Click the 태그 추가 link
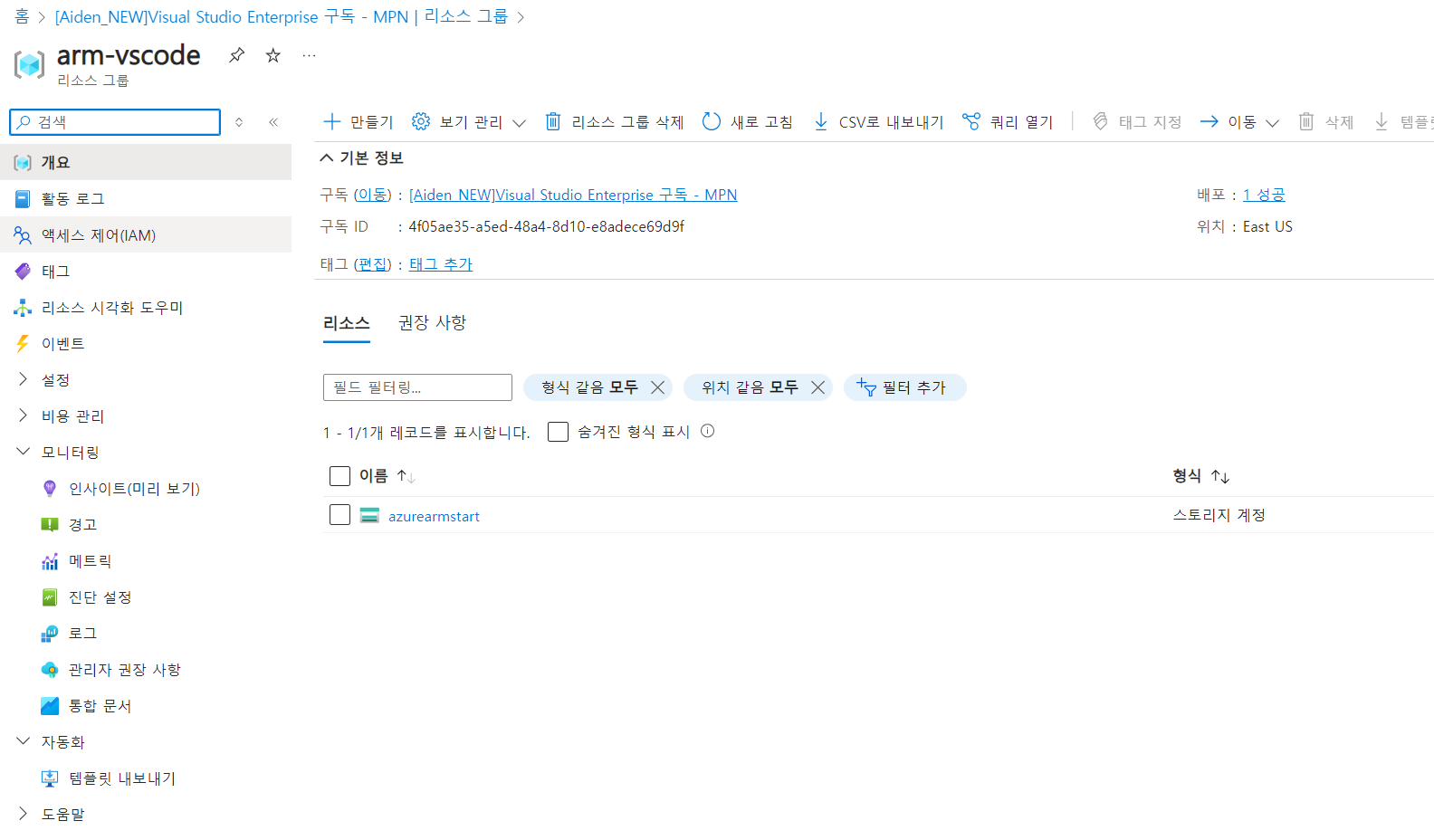The height and width of the screenshot is (840, 1434). [x=441, y=264]
